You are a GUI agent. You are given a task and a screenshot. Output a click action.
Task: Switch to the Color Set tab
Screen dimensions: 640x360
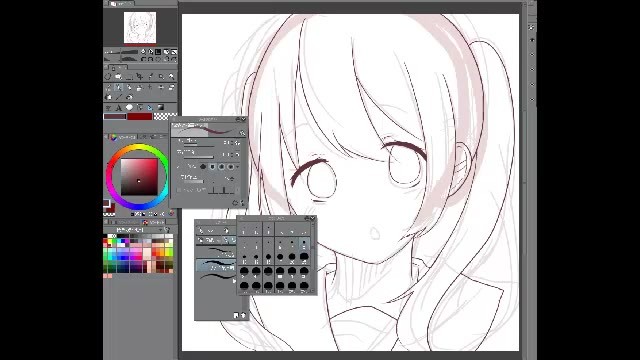click(153, 222)
